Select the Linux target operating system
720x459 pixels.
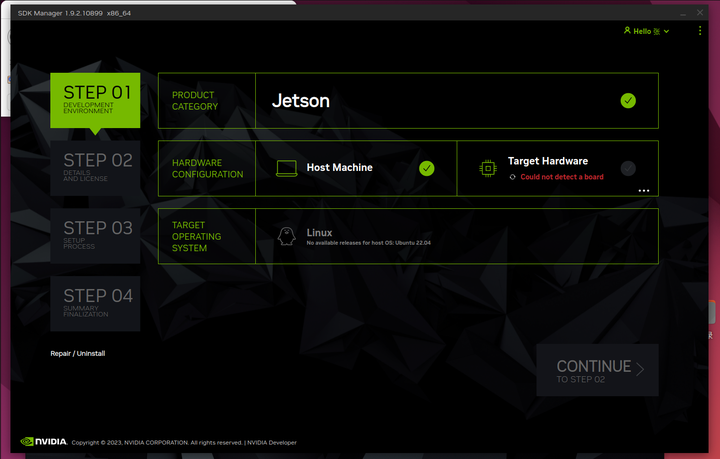(457, 236)
